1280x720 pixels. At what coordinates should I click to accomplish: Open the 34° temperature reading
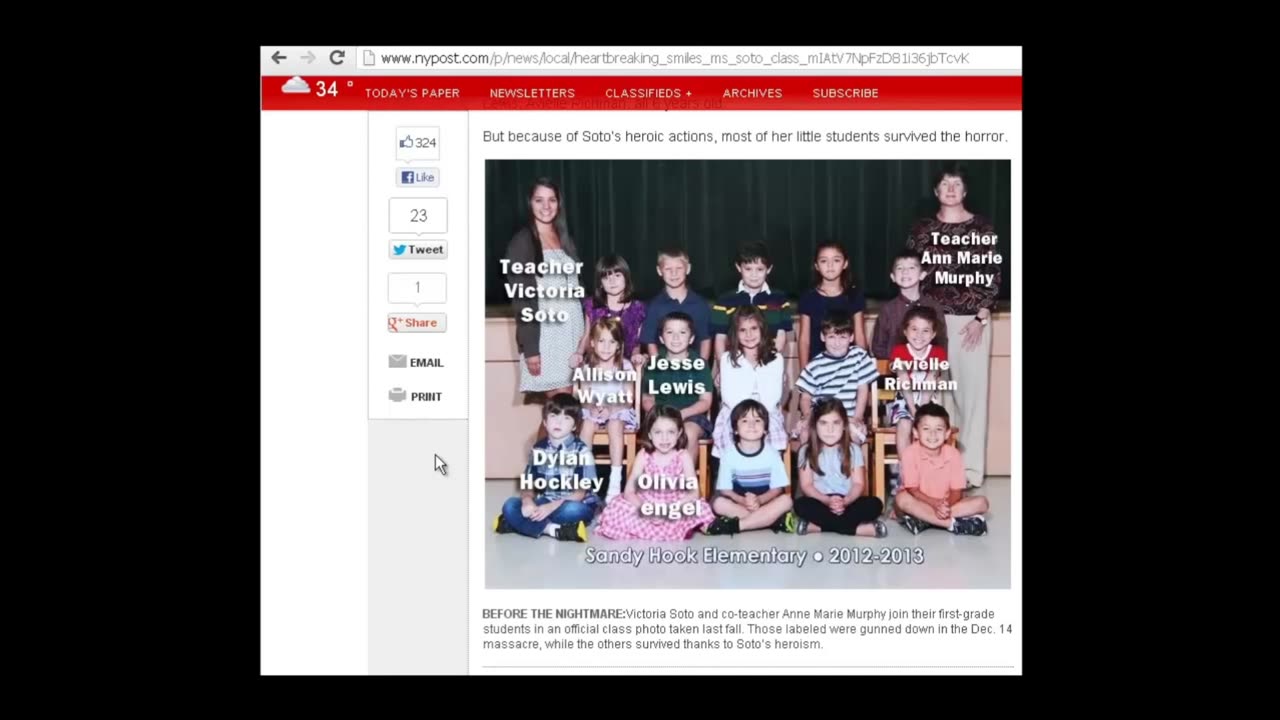pos(333,89)
